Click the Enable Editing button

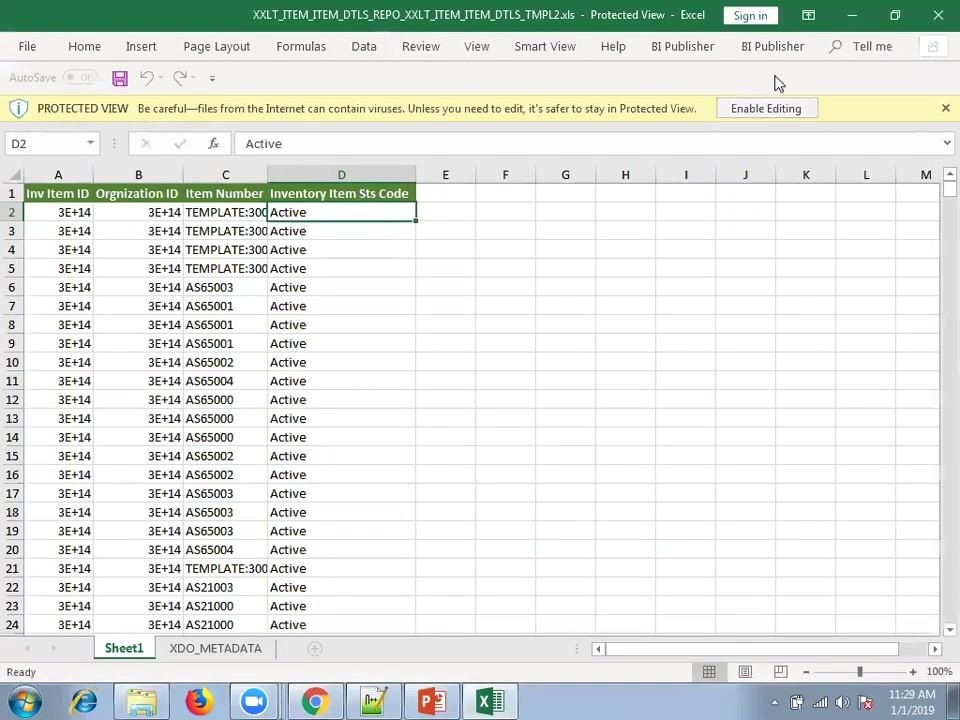(766, 109)
